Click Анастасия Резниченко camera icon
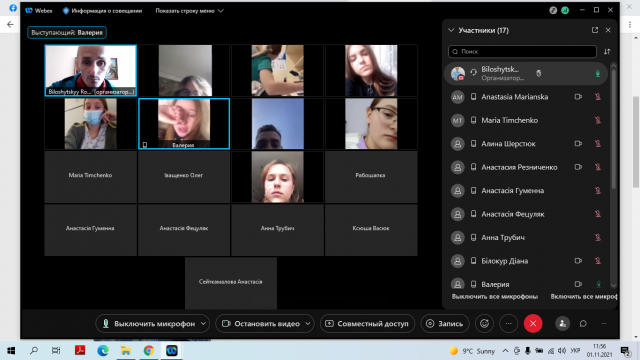The width and height of the screenshot is (640, 360). [578, 167]
